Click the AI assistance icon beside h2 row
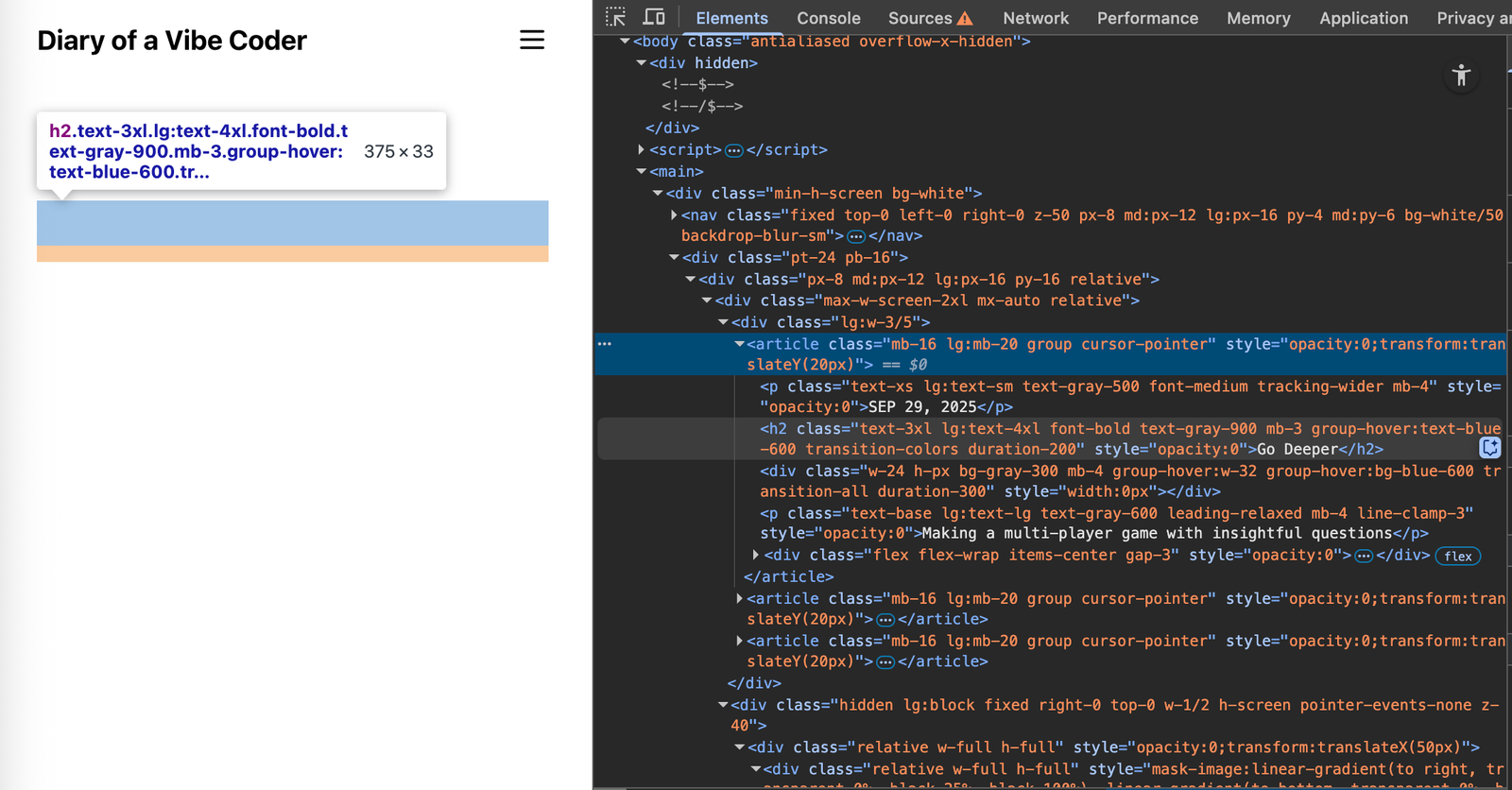The height and width of the screenshot is (790, 1512). click(x=1490, y=448)
